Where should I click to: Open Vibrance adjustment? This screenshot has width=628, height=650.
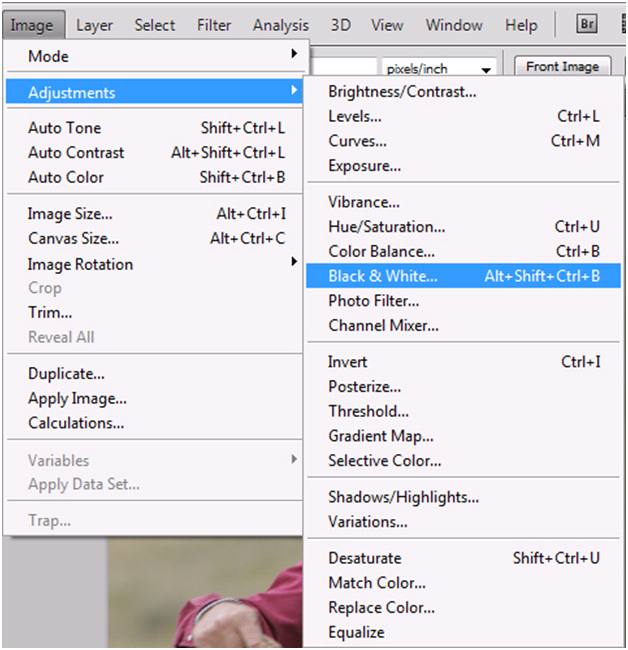[463, 202]
